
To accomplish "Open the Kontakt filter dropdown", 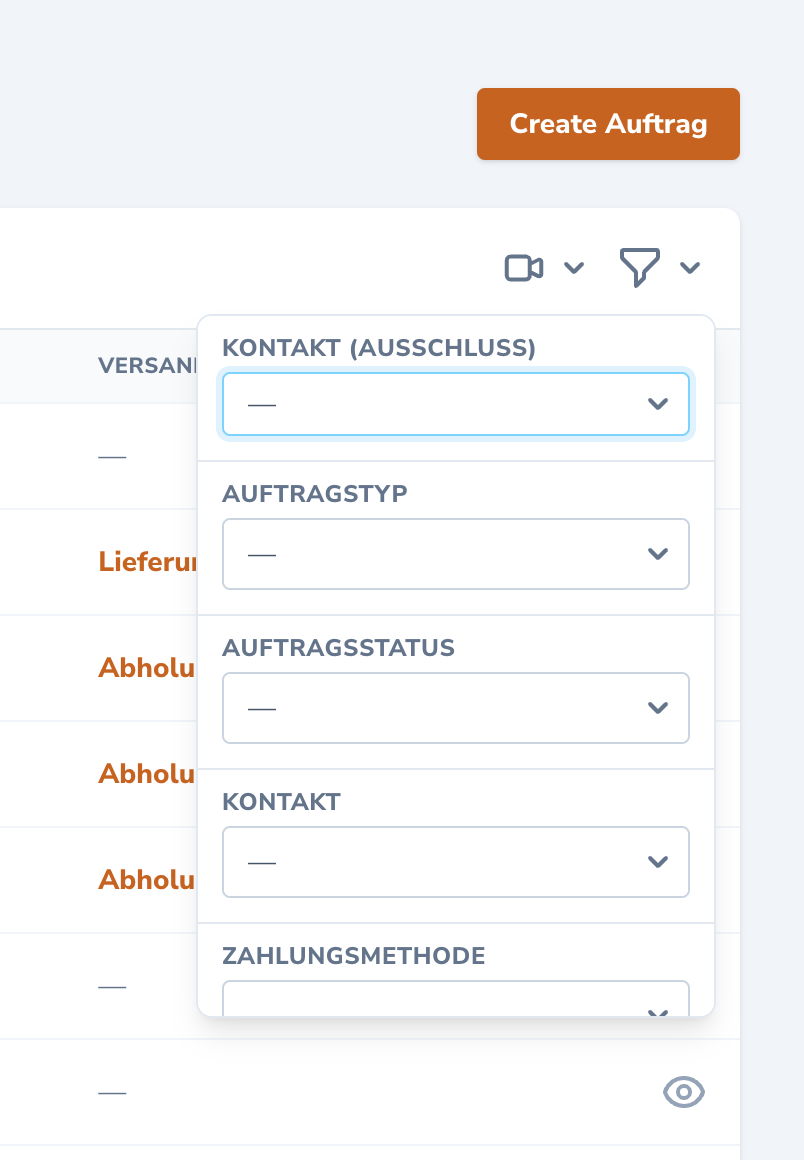I will pos(455,862).
